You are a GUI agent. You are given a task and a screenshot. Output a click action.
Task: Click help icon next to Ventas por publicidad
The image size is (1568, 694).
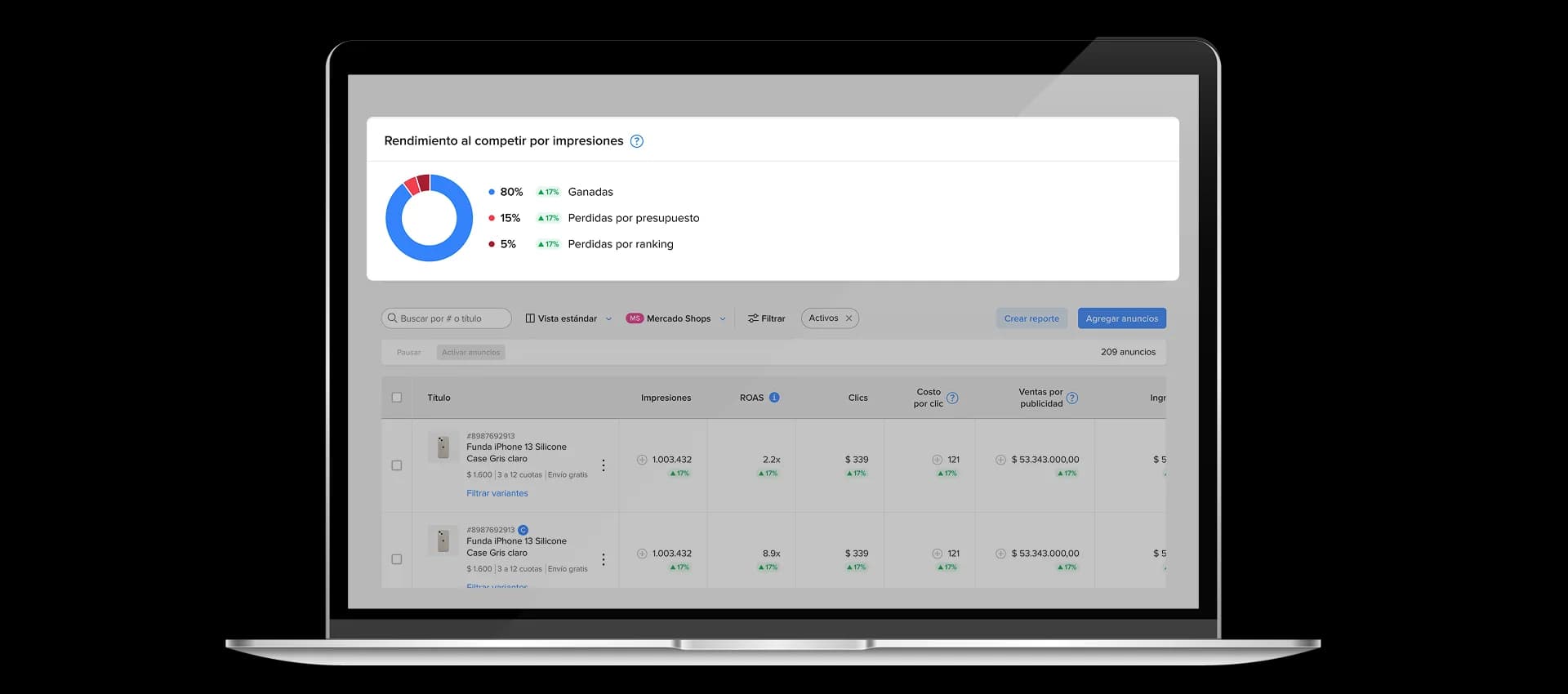(x=1072, y=398)
